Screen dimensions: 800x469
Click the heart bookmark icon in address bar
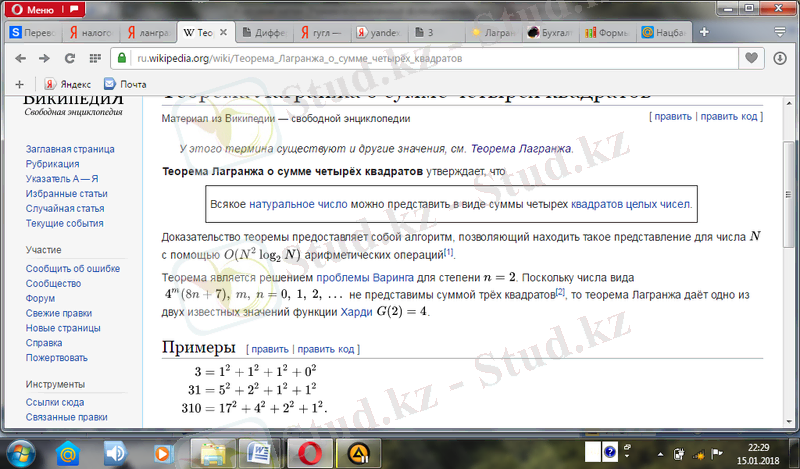pos(751,58)
